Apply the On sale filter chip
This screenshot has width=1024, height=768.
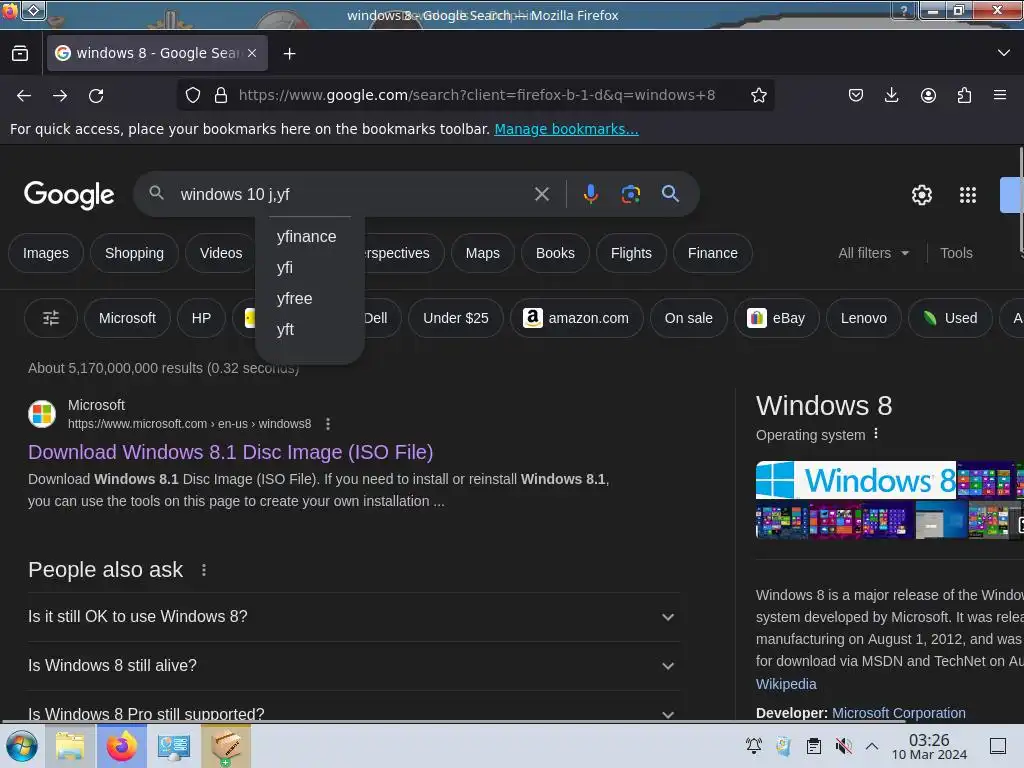coord(688,318)
